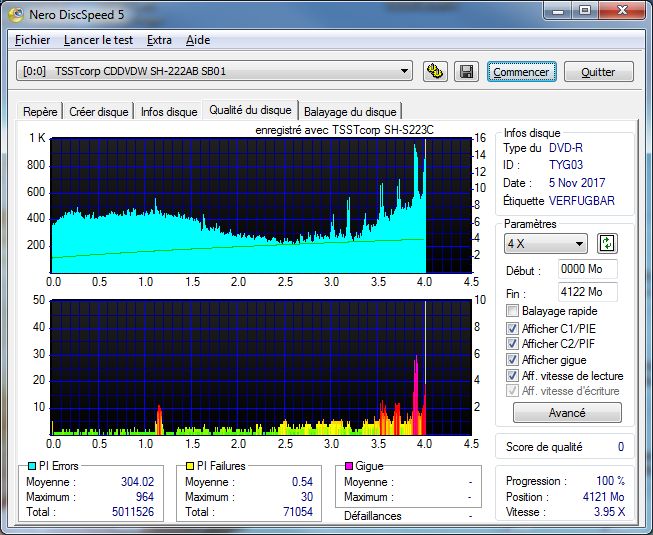Image resolution: width=653 pixels, height=535 pixels.
Task: Maximize the Nero DiscSpeed window
Action: 585,11
